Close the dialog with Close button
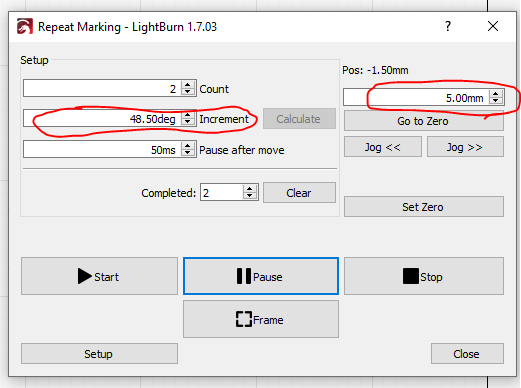 (467, 354)
